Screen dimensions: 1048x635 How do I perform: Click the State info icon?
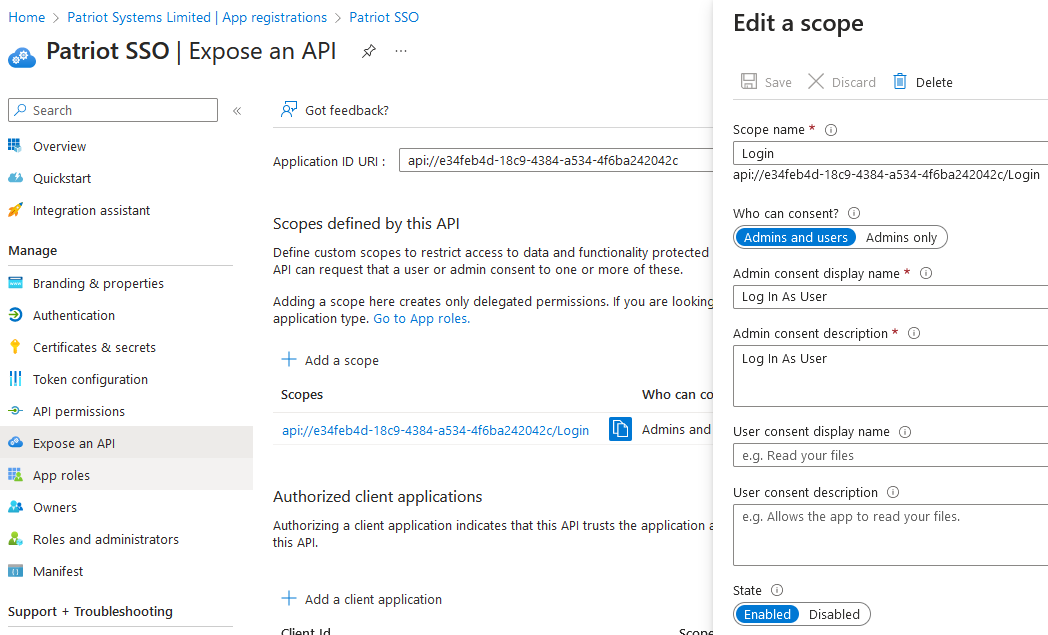click(777, 590)
